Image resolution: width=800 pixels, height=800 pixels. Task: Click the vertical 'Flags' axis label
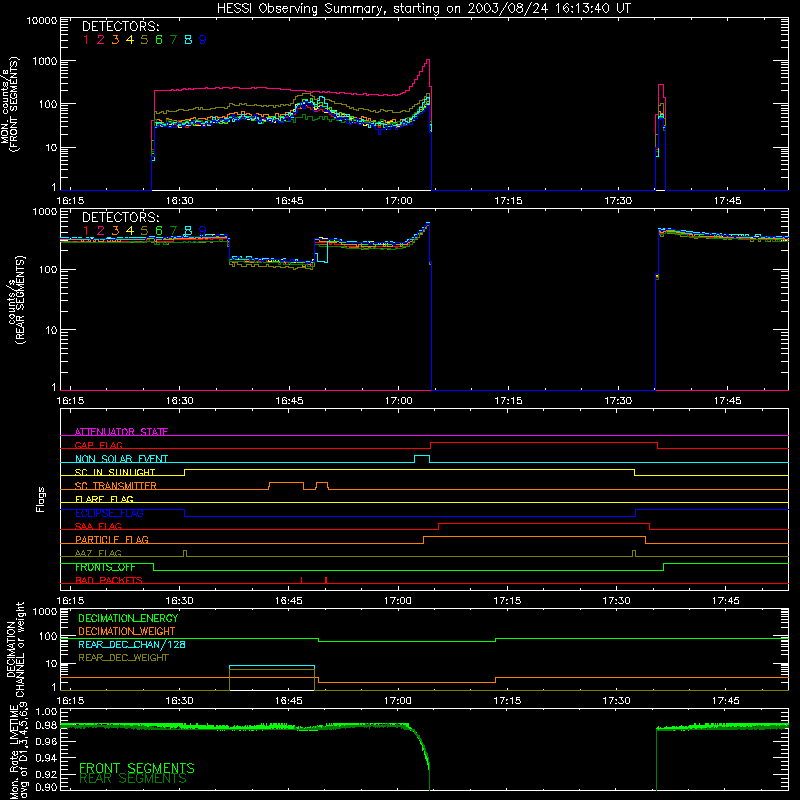pyautogui.click(x=41, y=499)
